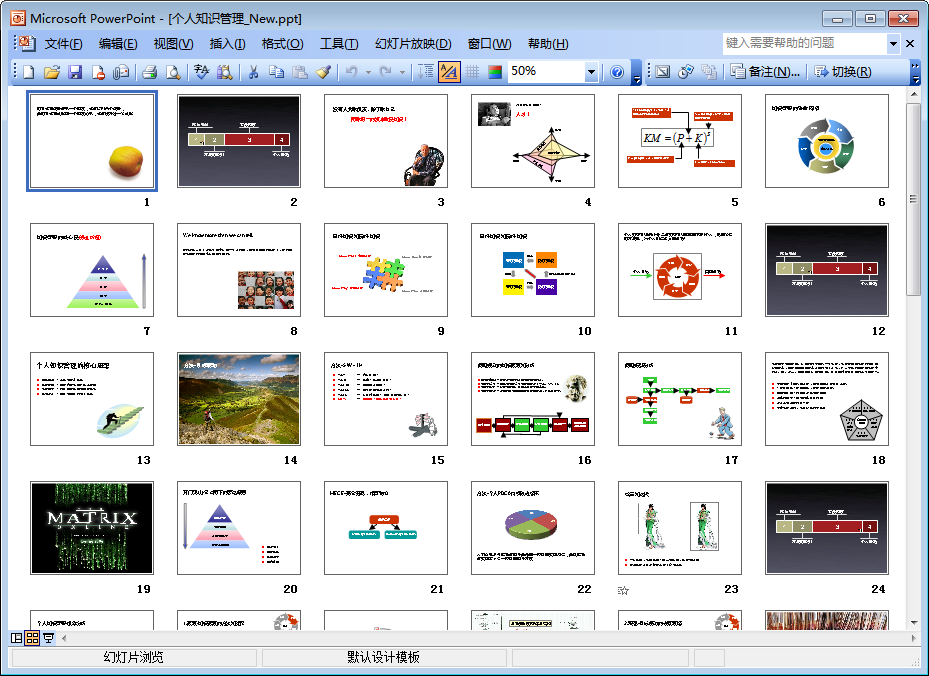
Task: Click the 备注(N)... speaker notes button
Action: click(x=765, y=72)
